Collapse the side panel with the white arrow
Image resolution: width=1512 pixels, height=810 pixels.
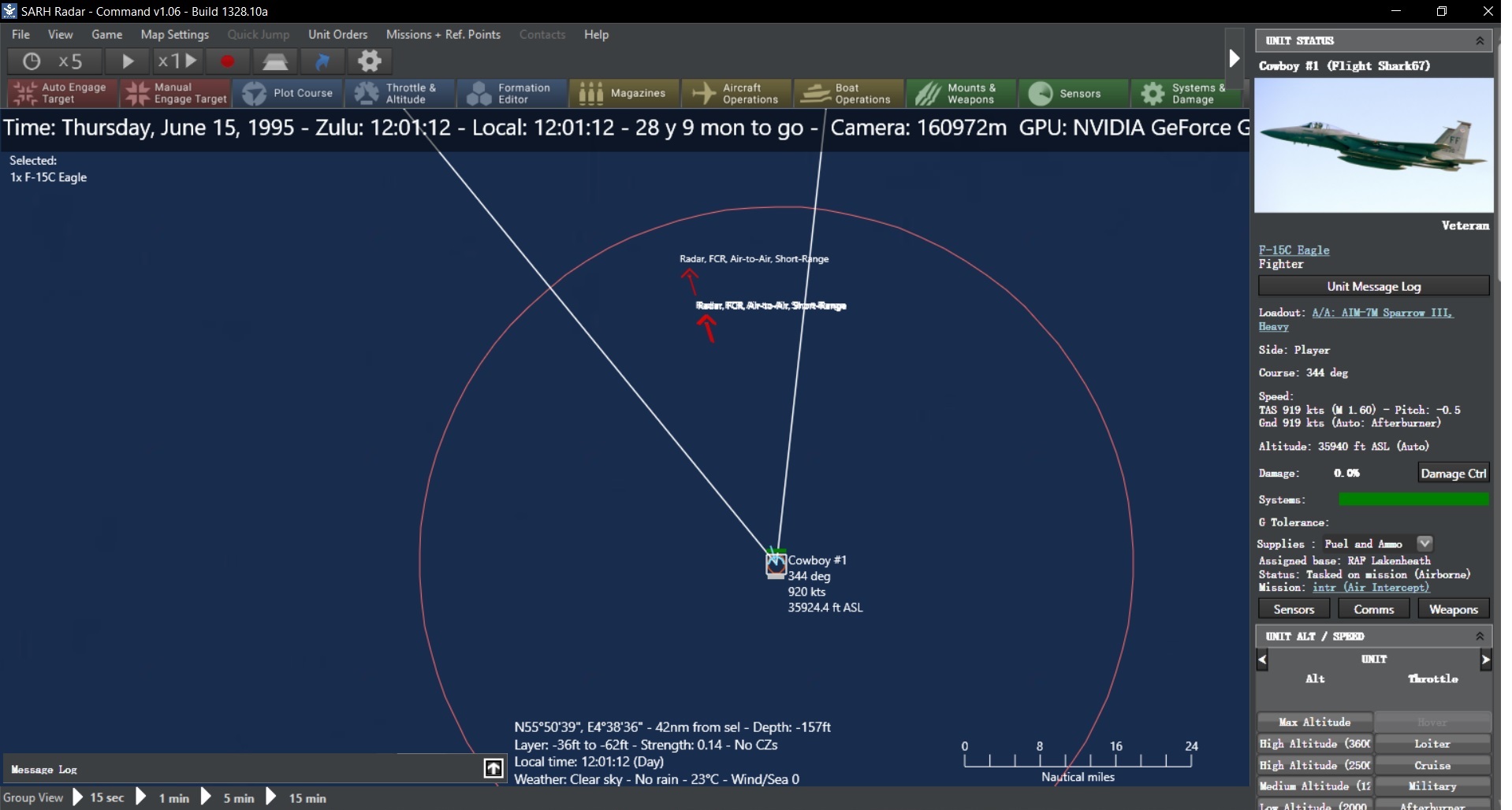pyautogui.click(x=1234, y=58)
